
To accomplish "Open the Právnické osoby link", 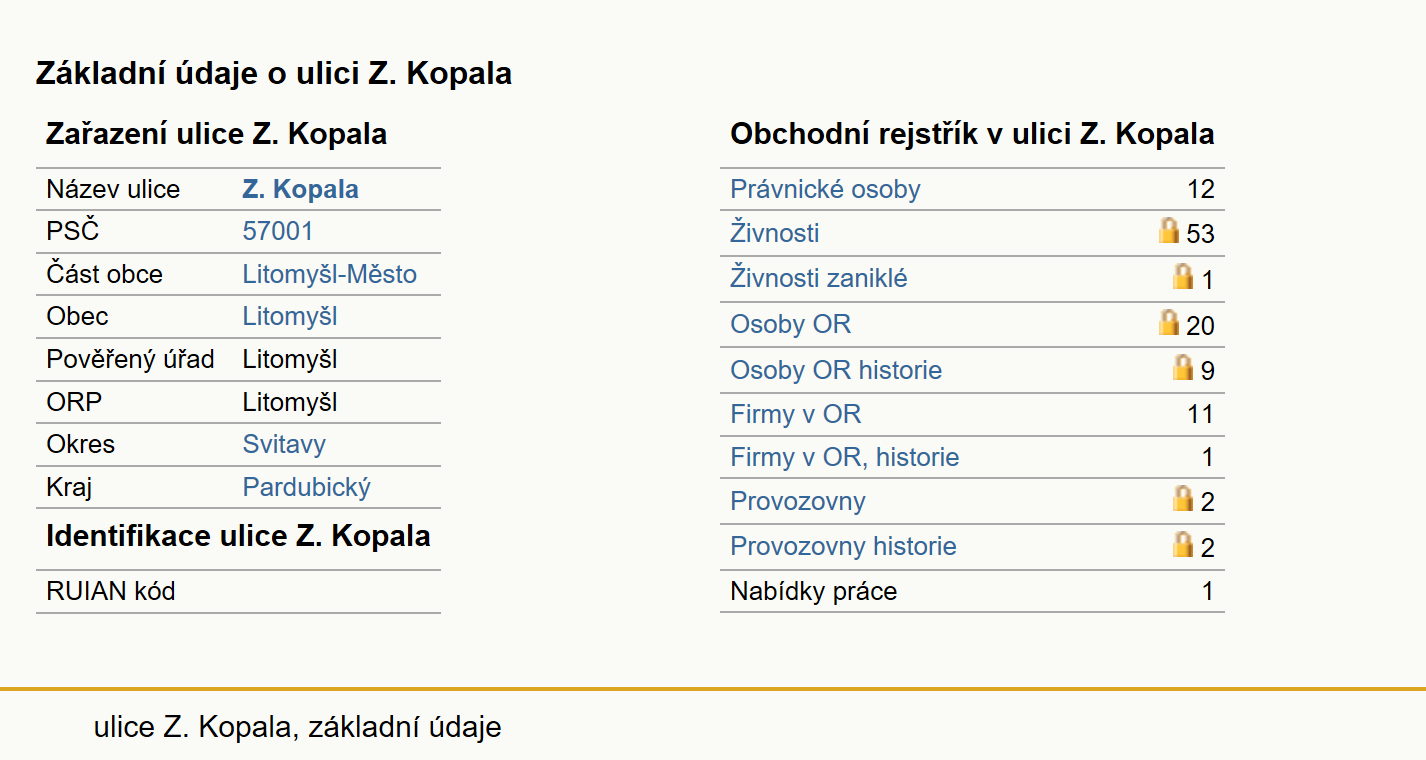I will [x=825, y=189].
